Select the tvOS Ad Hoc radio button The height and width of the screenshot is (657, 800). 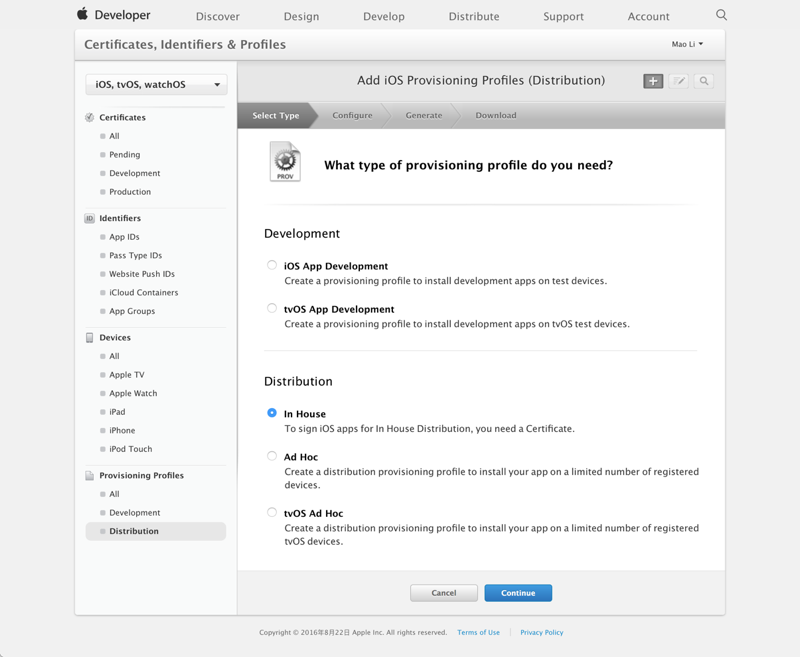point(272,512)
